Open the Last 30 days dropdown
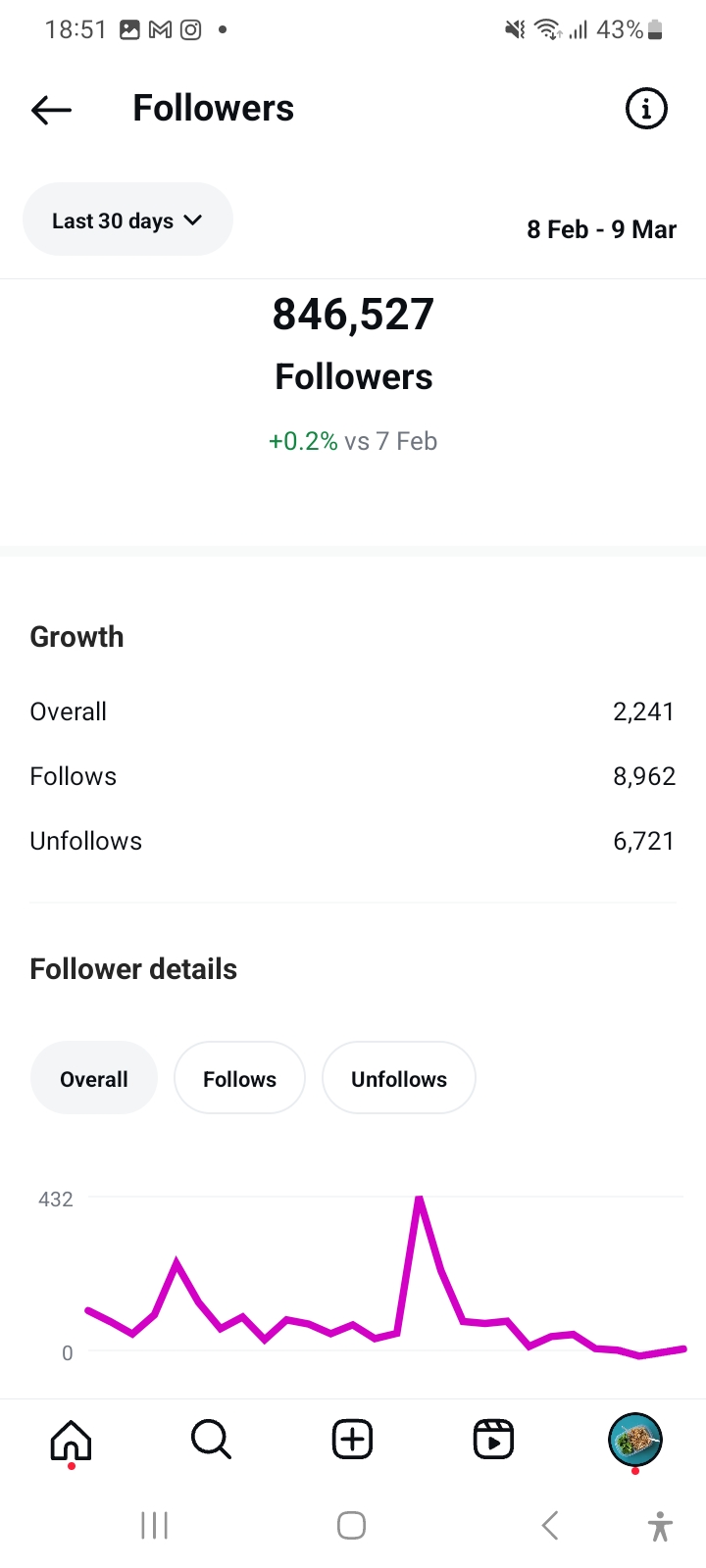The width and height of the screenshot is (706, 1568). (127, 220)
